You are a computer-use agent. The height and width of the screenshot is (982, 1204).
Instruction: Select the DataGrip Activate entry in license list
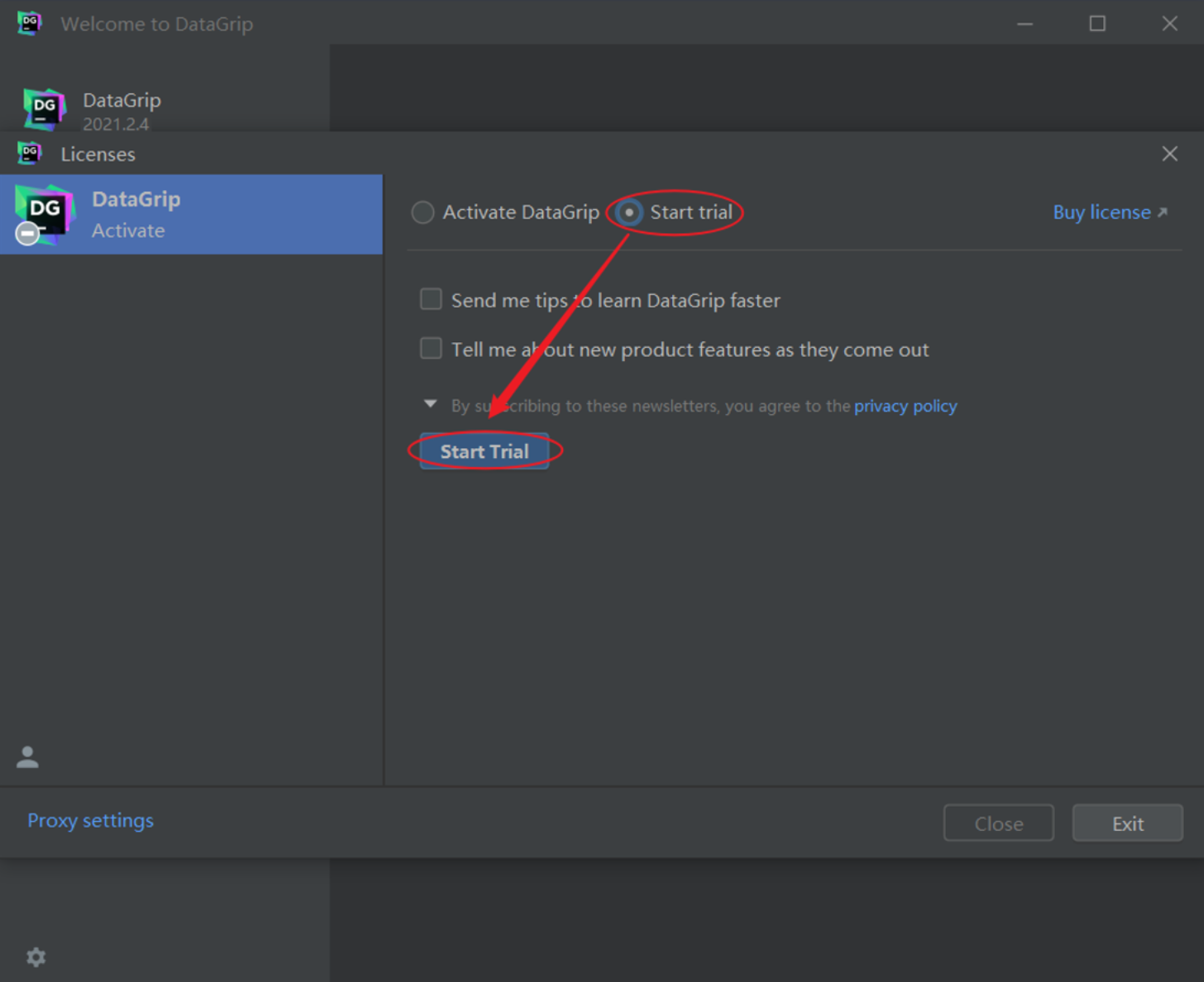191,214
